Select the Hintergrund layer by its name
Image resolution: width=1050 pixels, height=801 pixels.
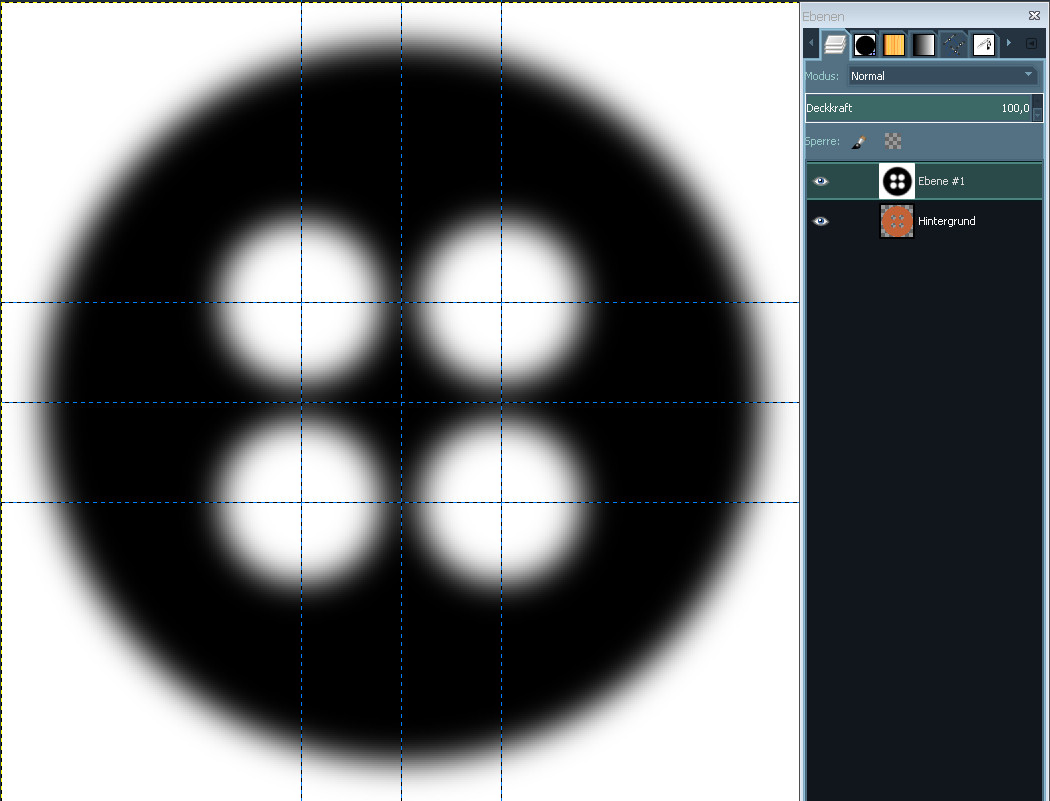pyautogui.click(x=946, y=221)
